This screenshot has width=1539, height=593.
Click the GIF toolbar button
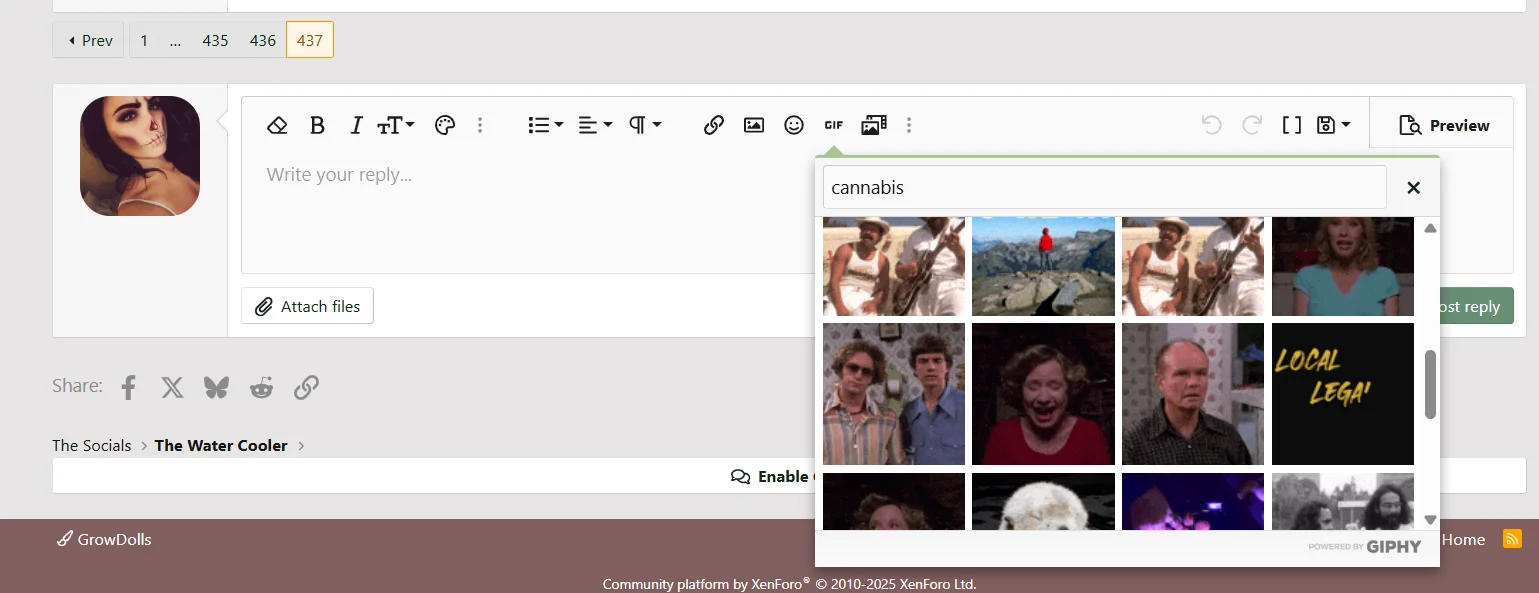834,125
